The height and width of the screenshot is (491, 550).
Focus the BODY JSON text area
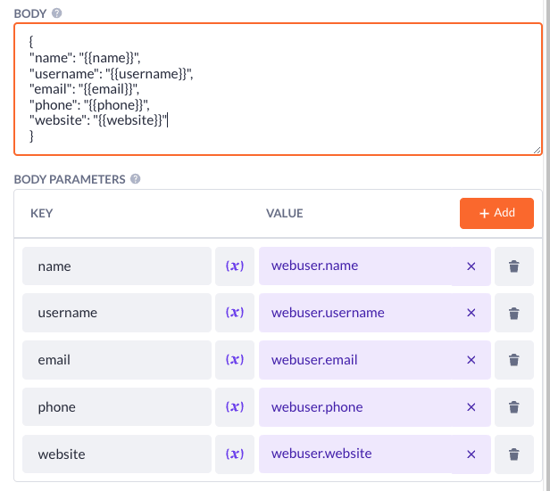[278, 89]
